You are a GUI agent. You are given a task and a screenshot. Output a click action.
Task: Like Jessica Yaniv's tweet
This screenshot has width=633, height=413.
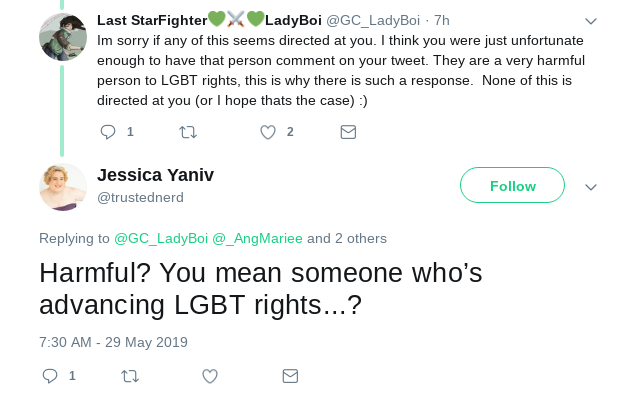pos(210,376)
